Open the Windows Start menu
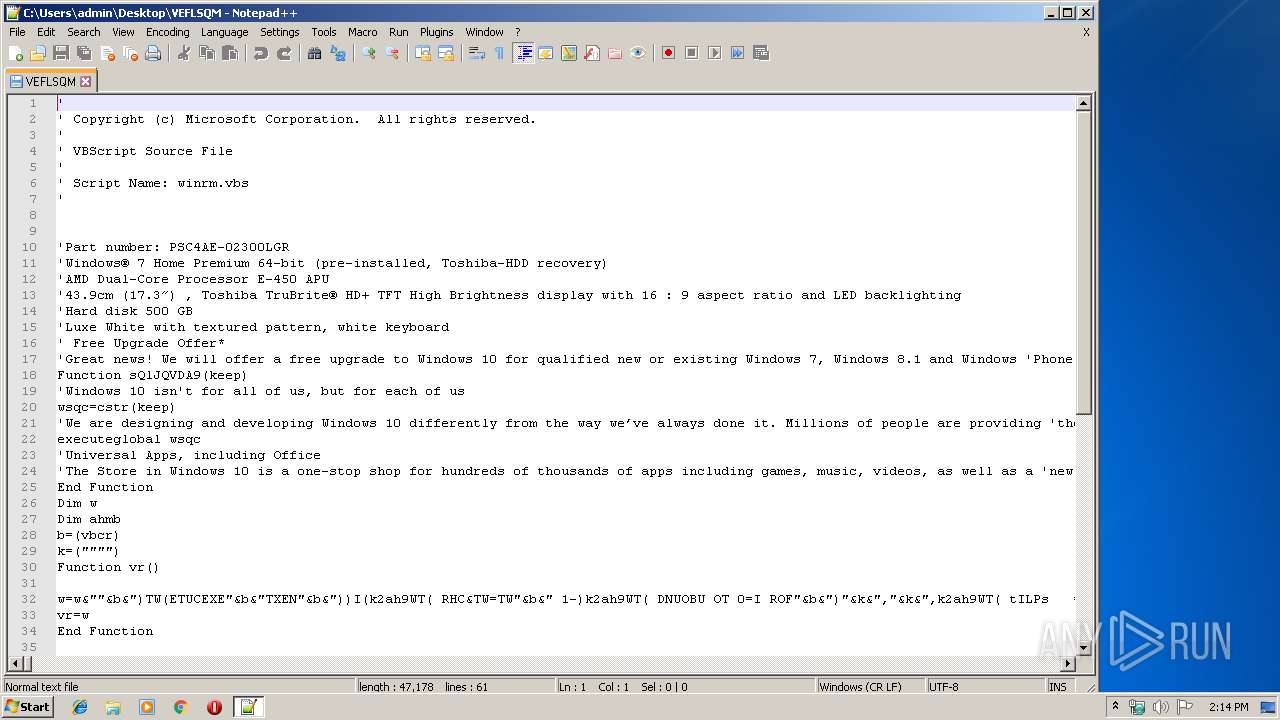This screenshot has width=1280, height=720. (28, 707)
